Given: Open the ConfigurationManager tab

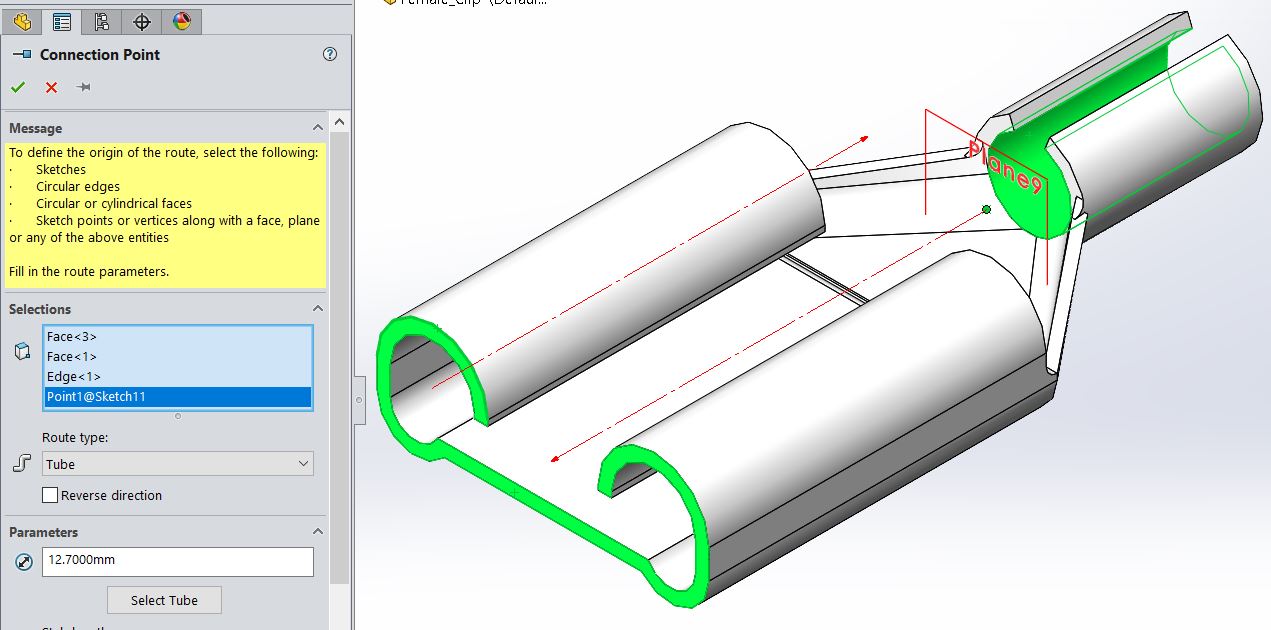Looking at the screenshot, I should point(101,21).
